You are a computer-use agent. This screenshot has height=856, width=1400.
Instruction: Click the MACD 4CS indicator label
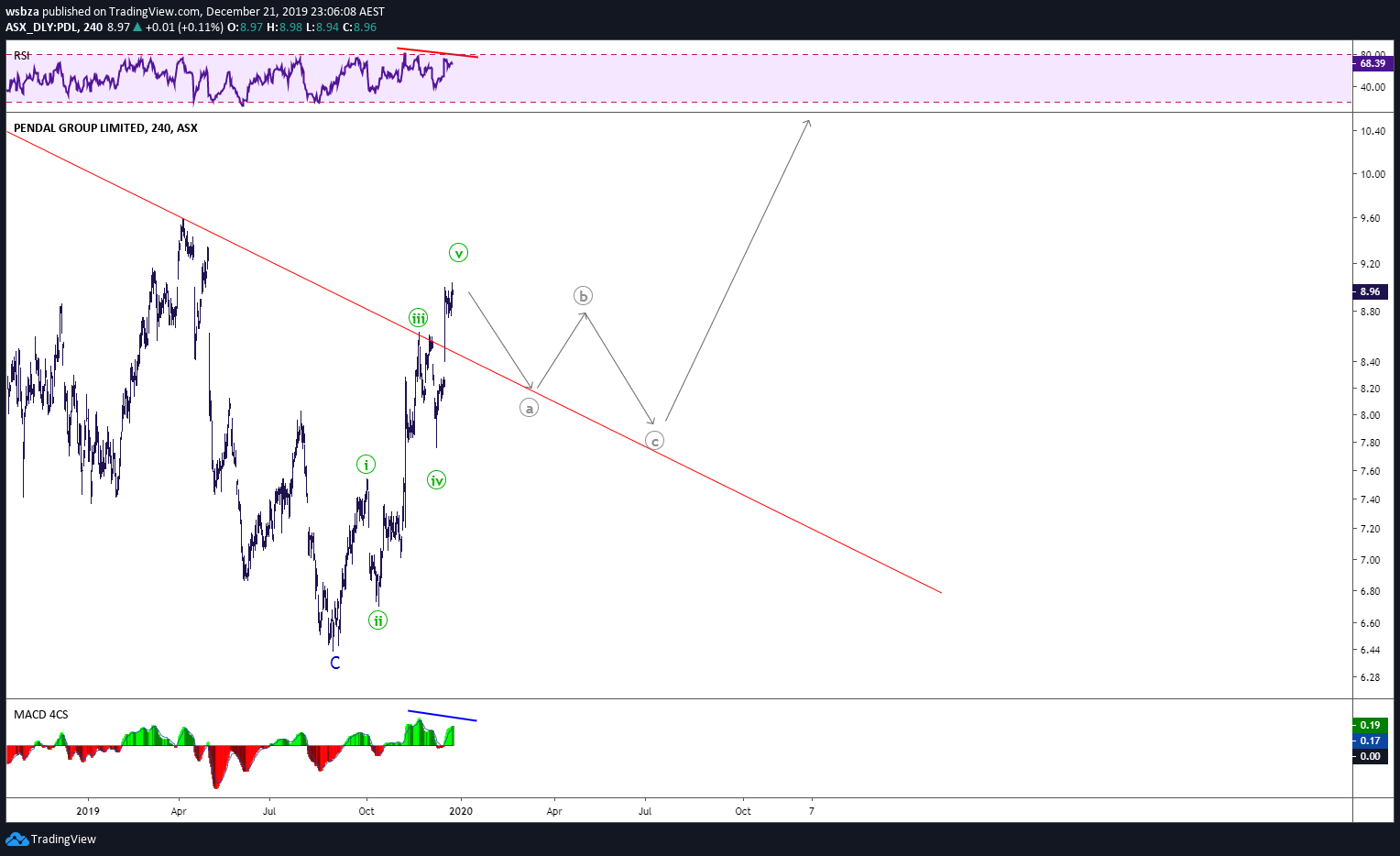[41, 714]
